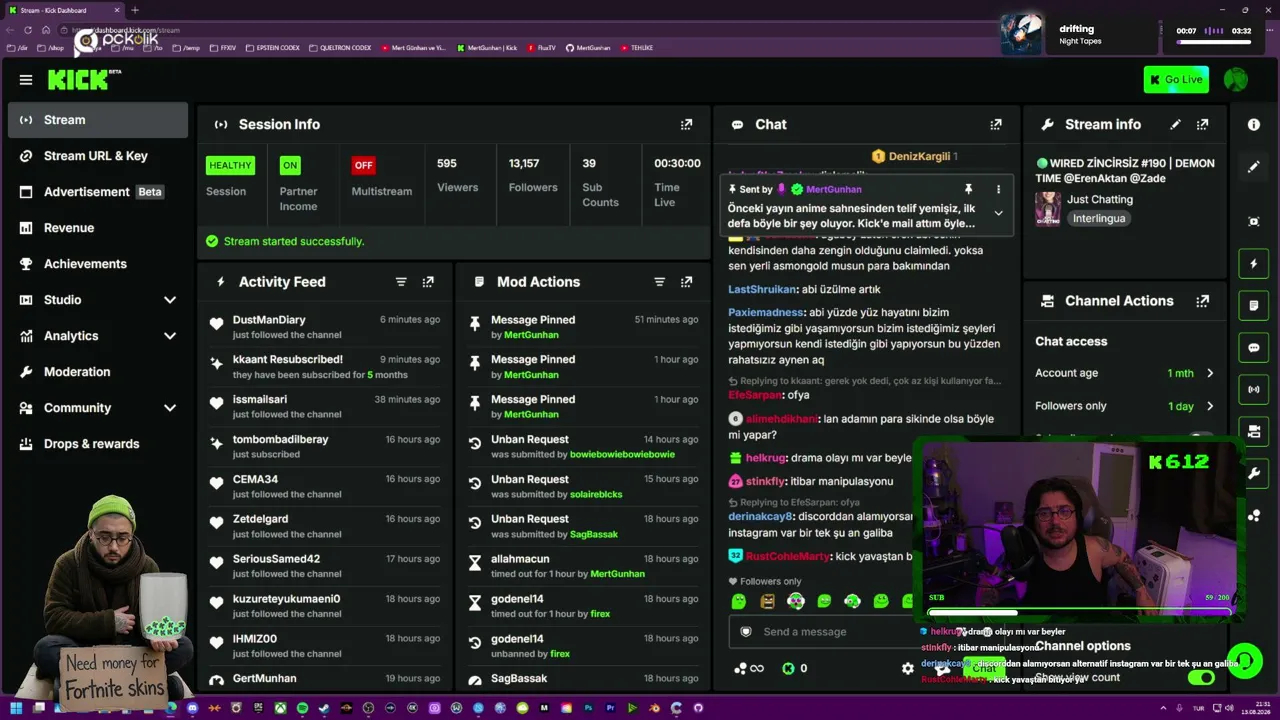This screenshot has height=720, width=1280.
Task: Open the MertGunhan | Kick bookmark
Action: tap(487, 48)
